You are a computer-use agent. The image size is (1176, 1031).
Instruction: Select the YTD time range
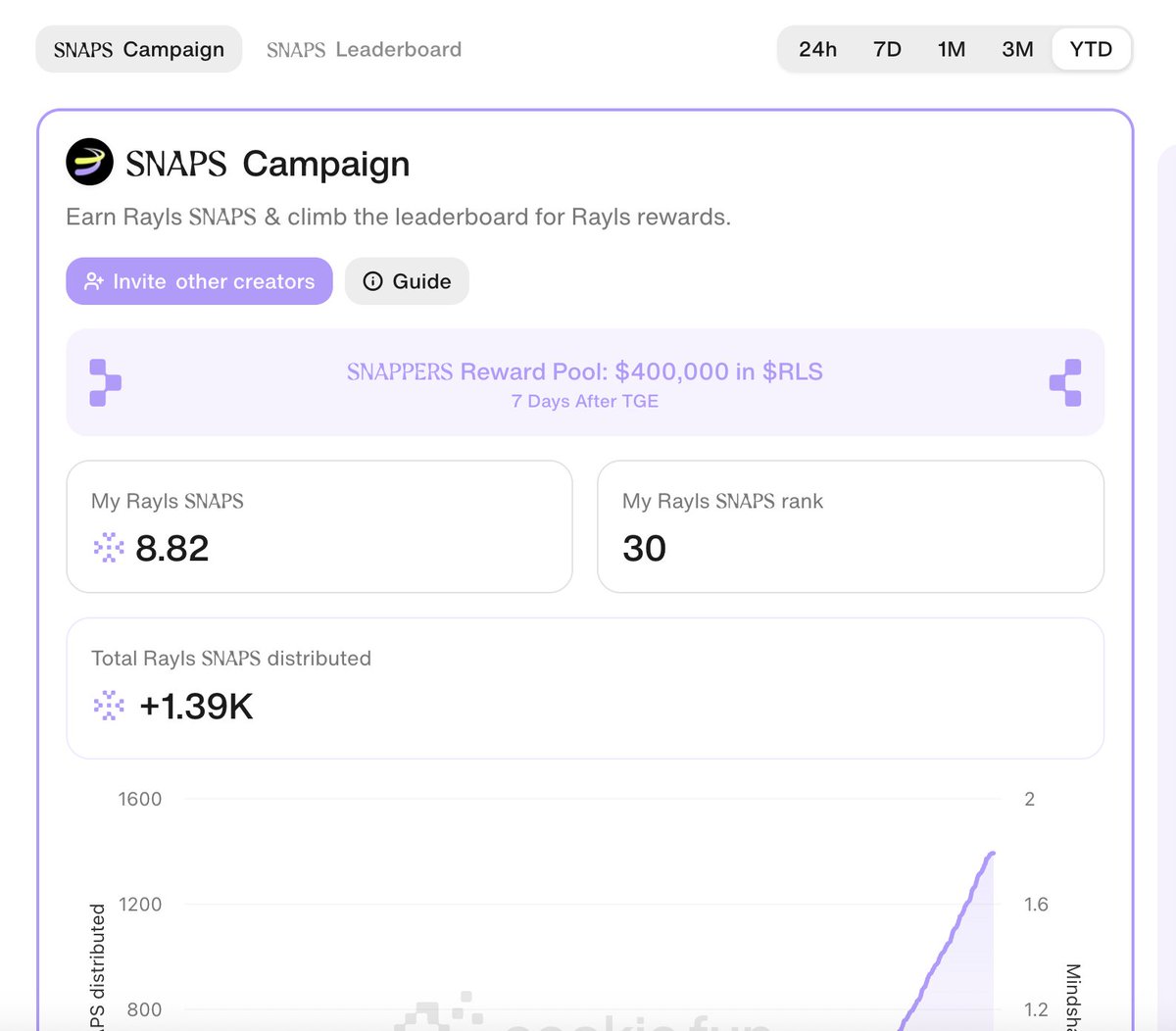tap(1091, 49)
